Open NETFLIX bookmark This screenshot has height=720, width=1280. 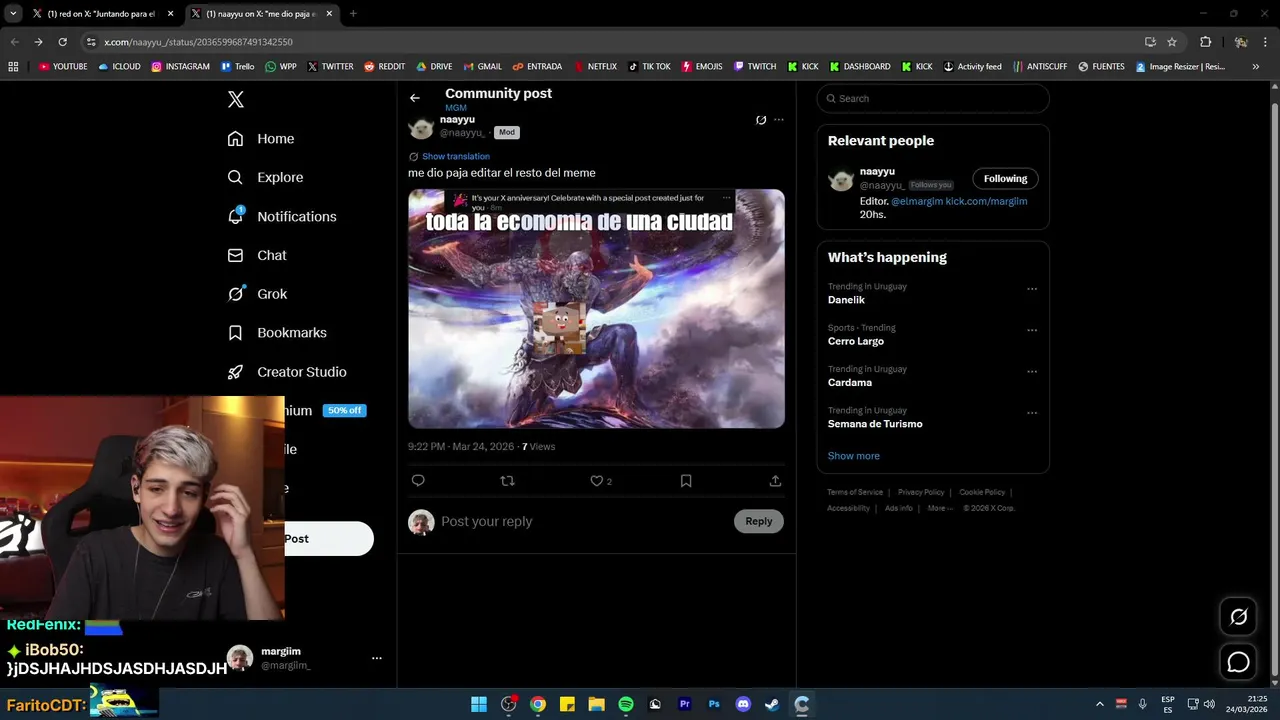(x=594, y=67)
